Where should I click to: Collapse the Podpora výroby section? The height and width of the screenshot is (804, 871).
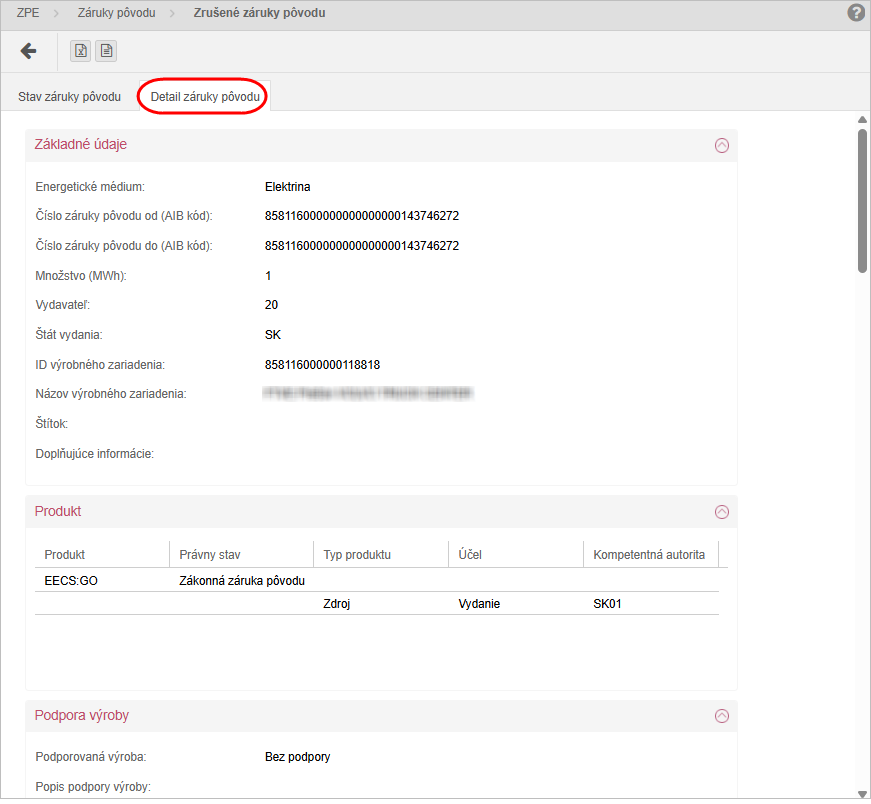[722, 716]
